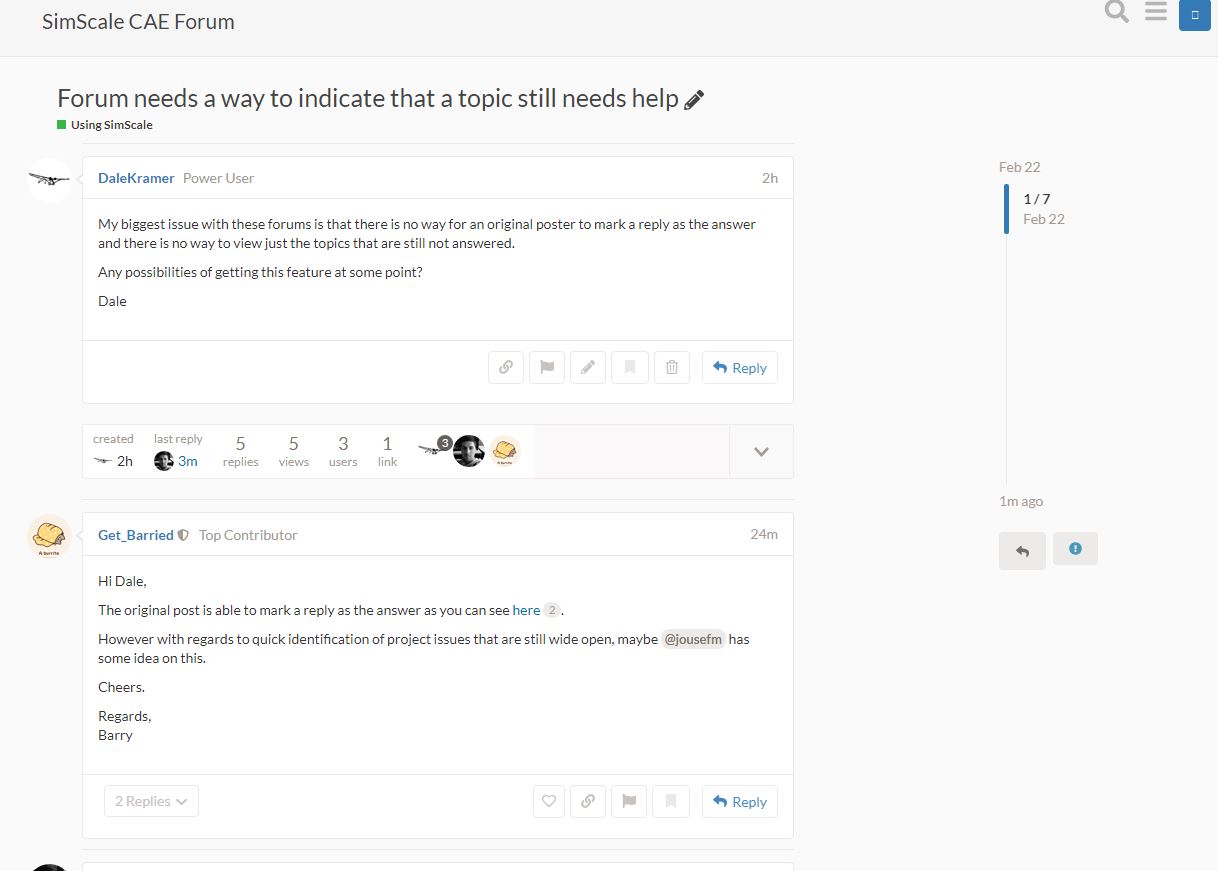Edit DaleKramer's post with pencil button
This screenshot has height=871, width=1218.
pos(588,368)
